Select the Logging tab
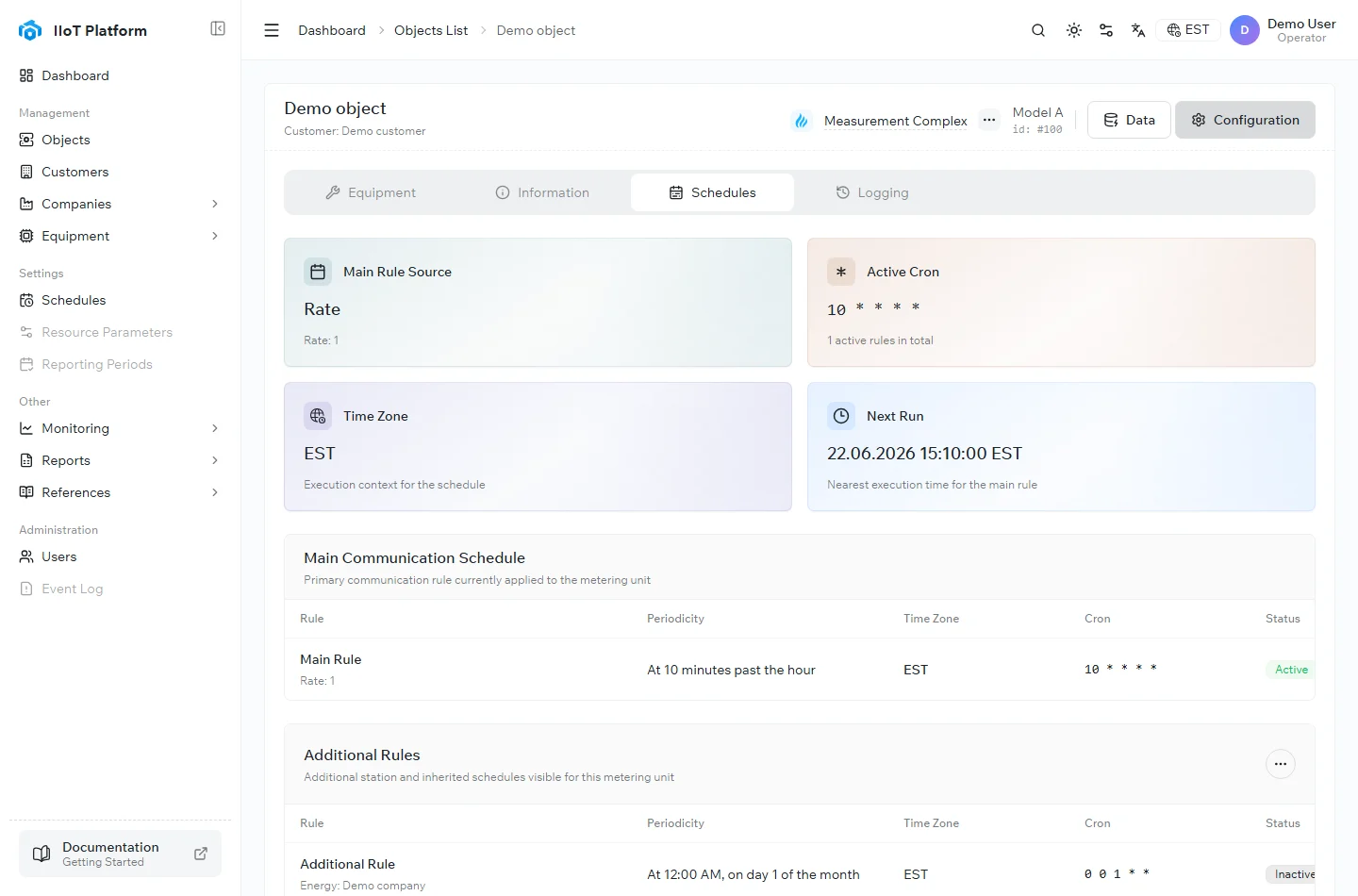 pos(872,192)
